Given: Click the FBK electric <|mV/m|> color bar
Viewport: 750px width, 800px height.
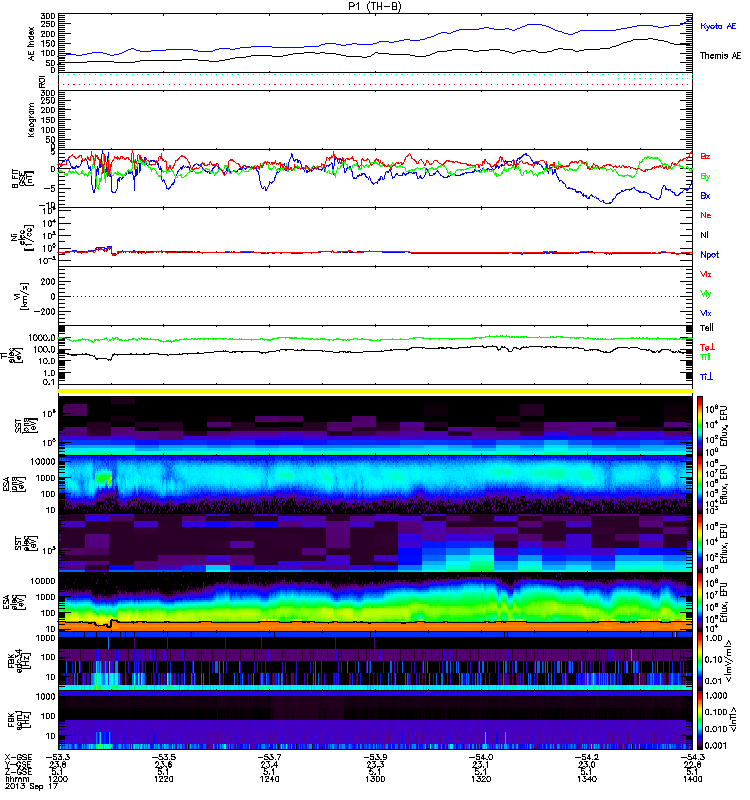Looking at the screenshot, I should click(x=700, y=661).
